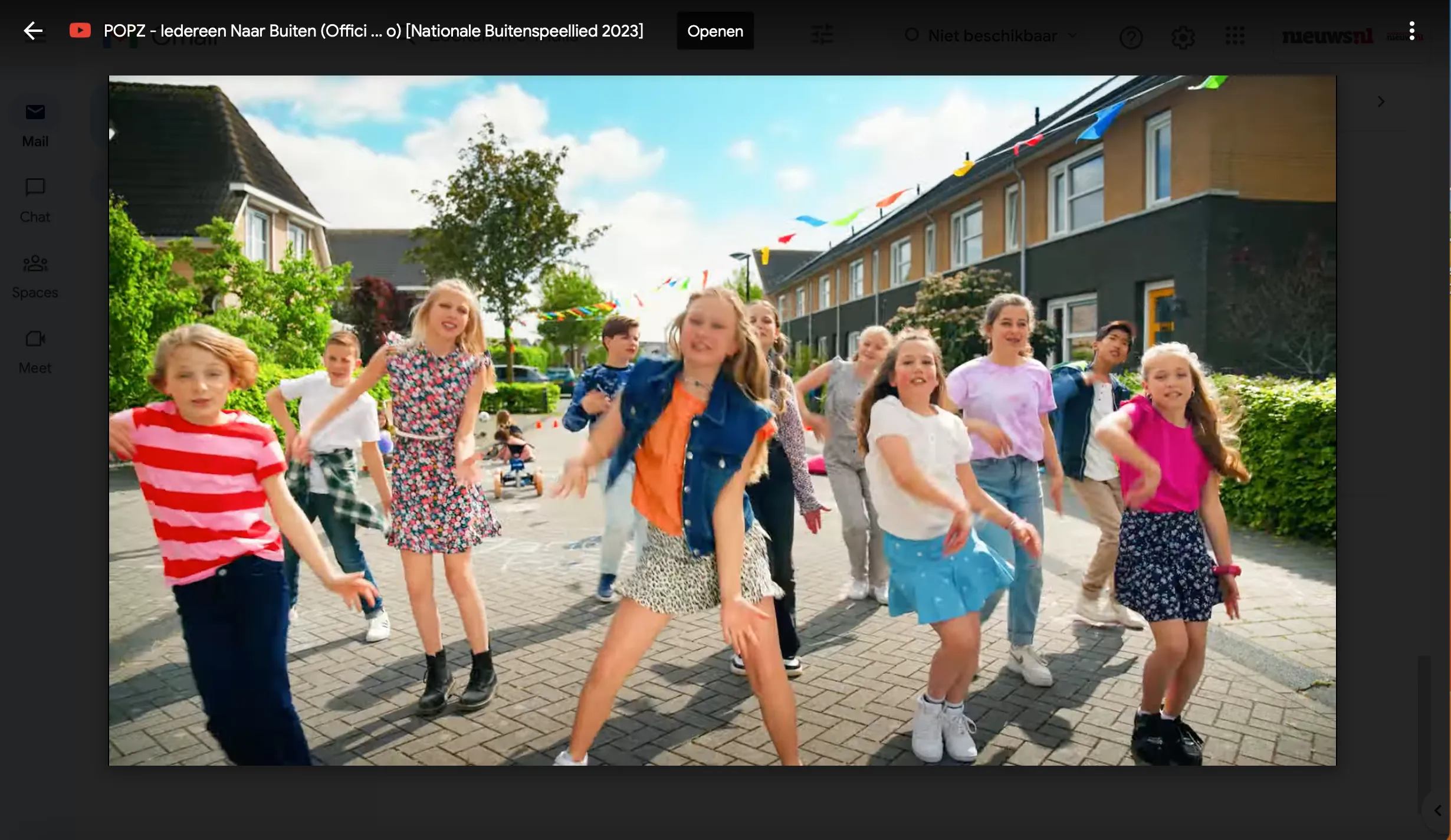
Task: Click the status indicator circle before Niet beschikbaar
Action: 911,35
